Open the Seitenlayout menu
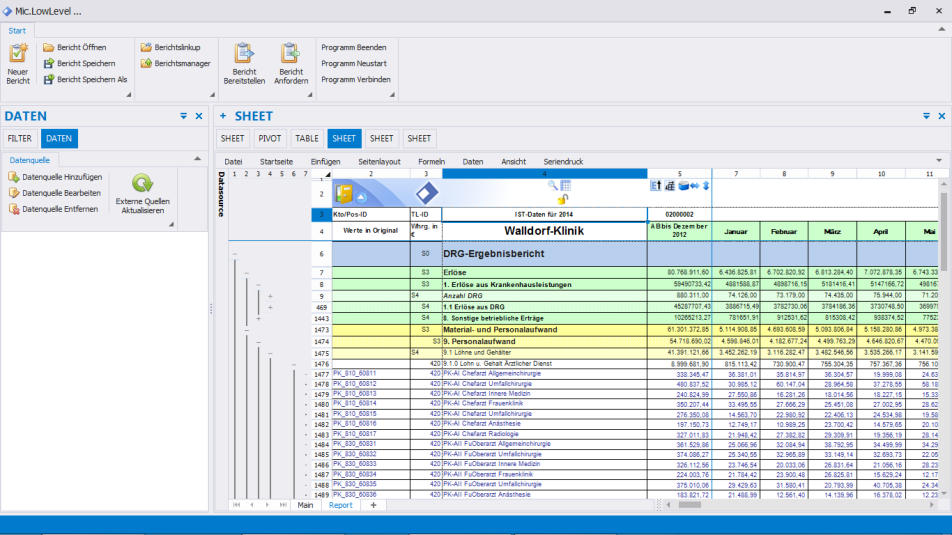Screen dimensions: 952x535 click(x=379, y=161)
